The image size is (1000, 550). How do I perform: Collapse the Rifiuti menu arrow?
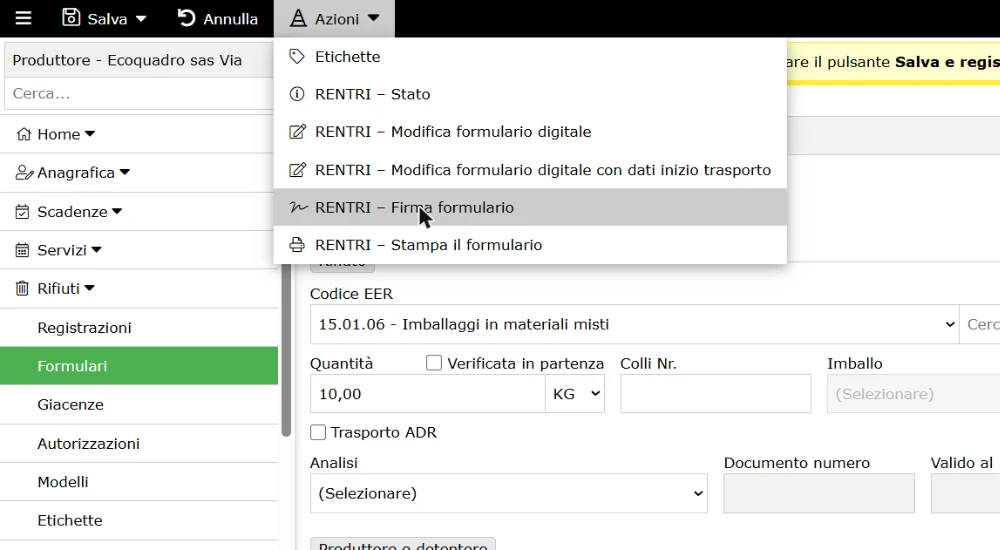(x=89, y=288)
